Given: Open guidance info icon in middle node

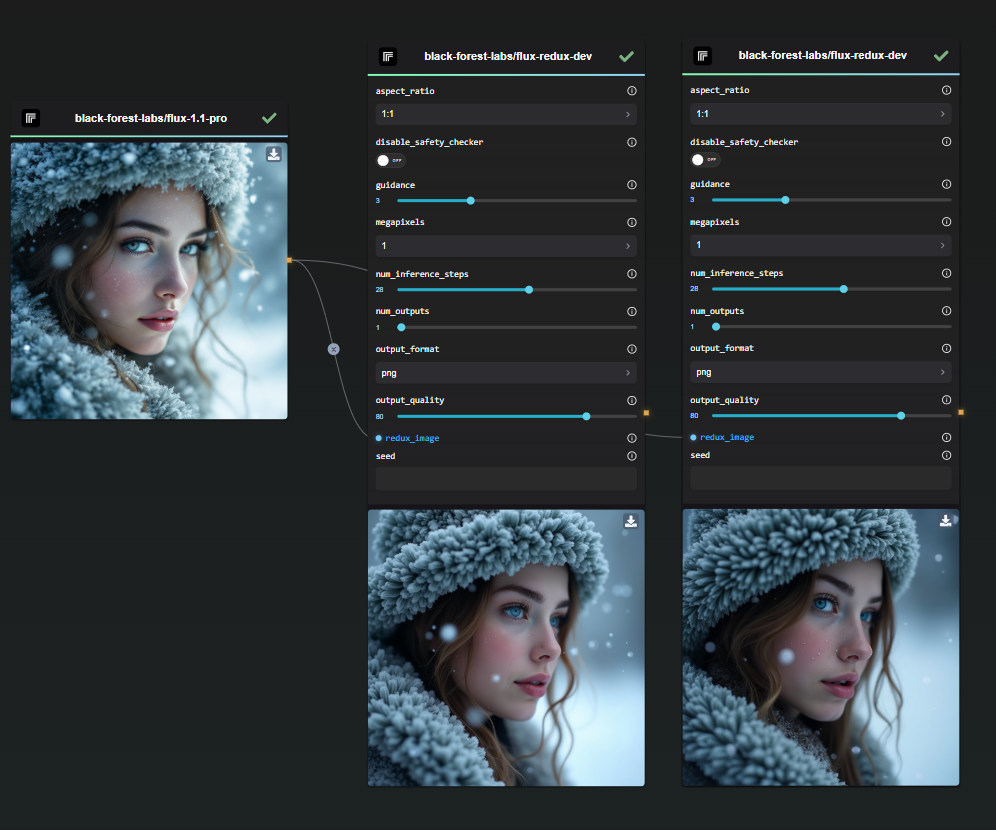Looking at the screenshot, I should (x=631, y=185).
